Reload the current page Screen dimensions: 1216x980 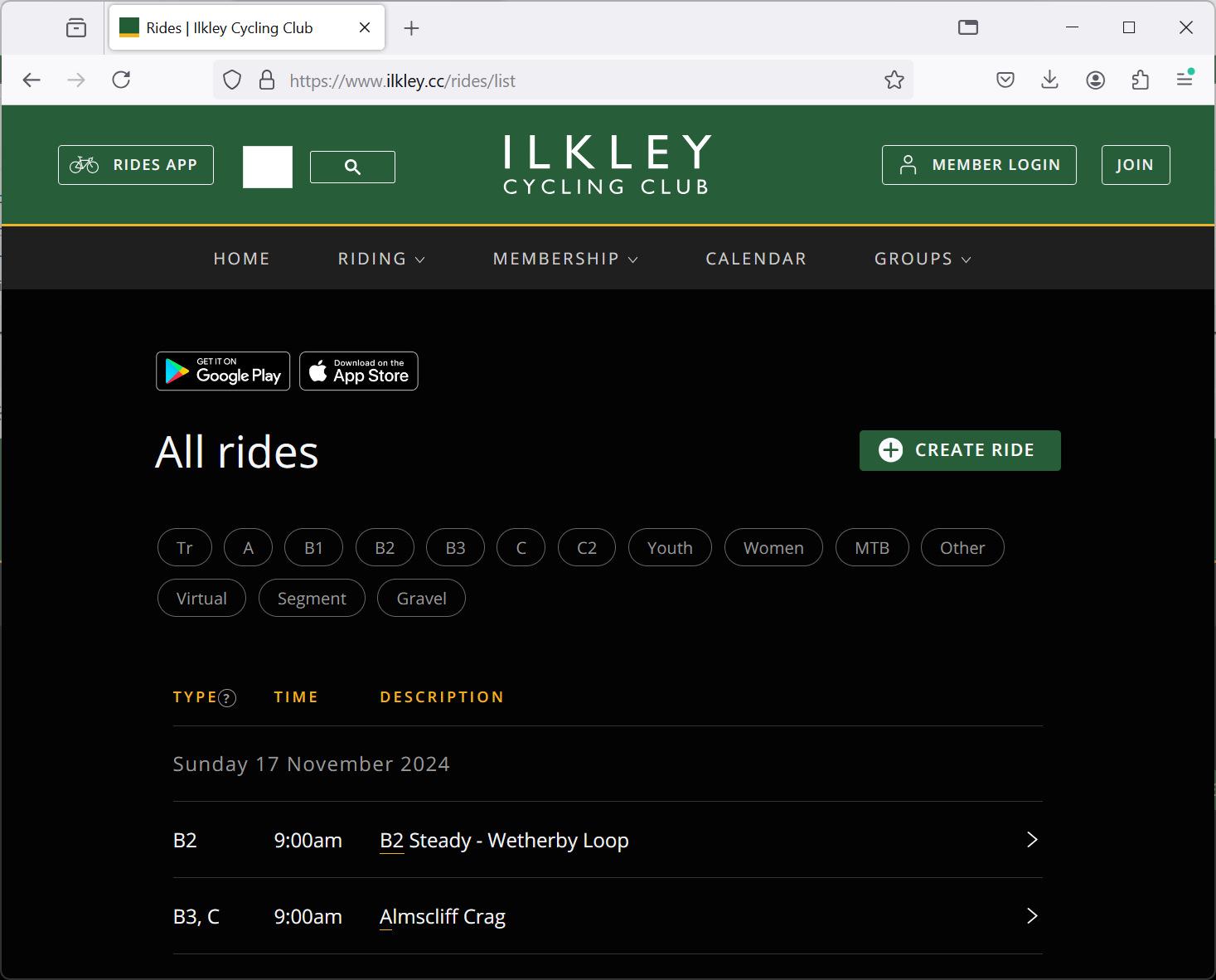(121, 80)
